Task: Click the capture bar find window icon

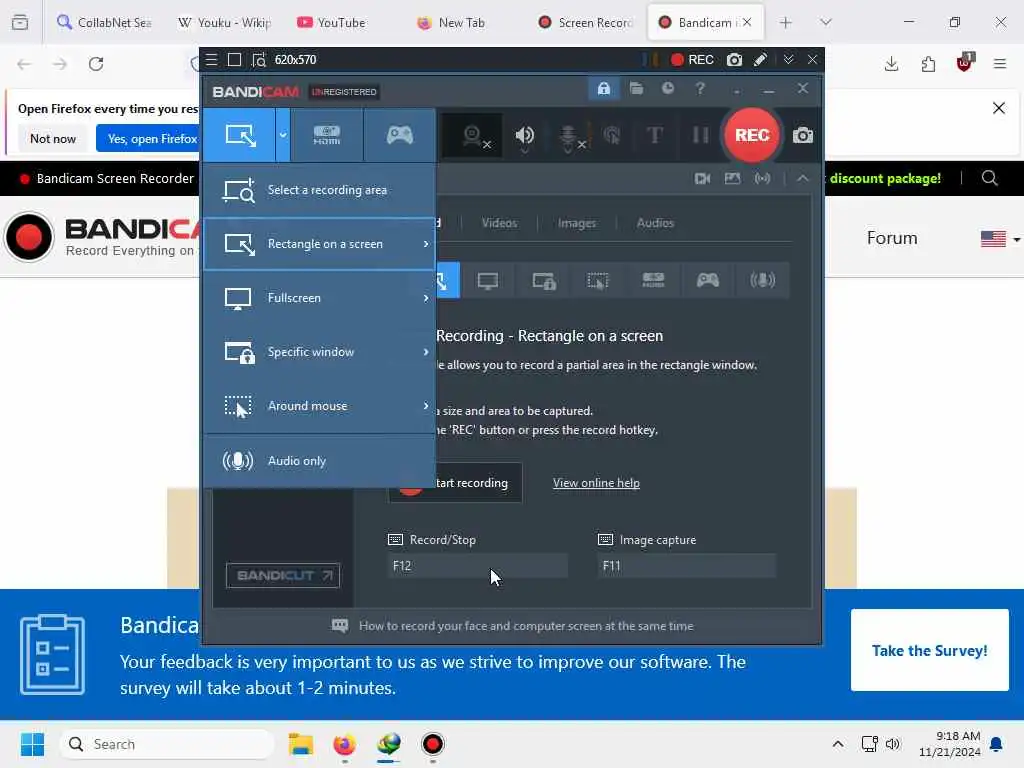Action: coord(259,60)
